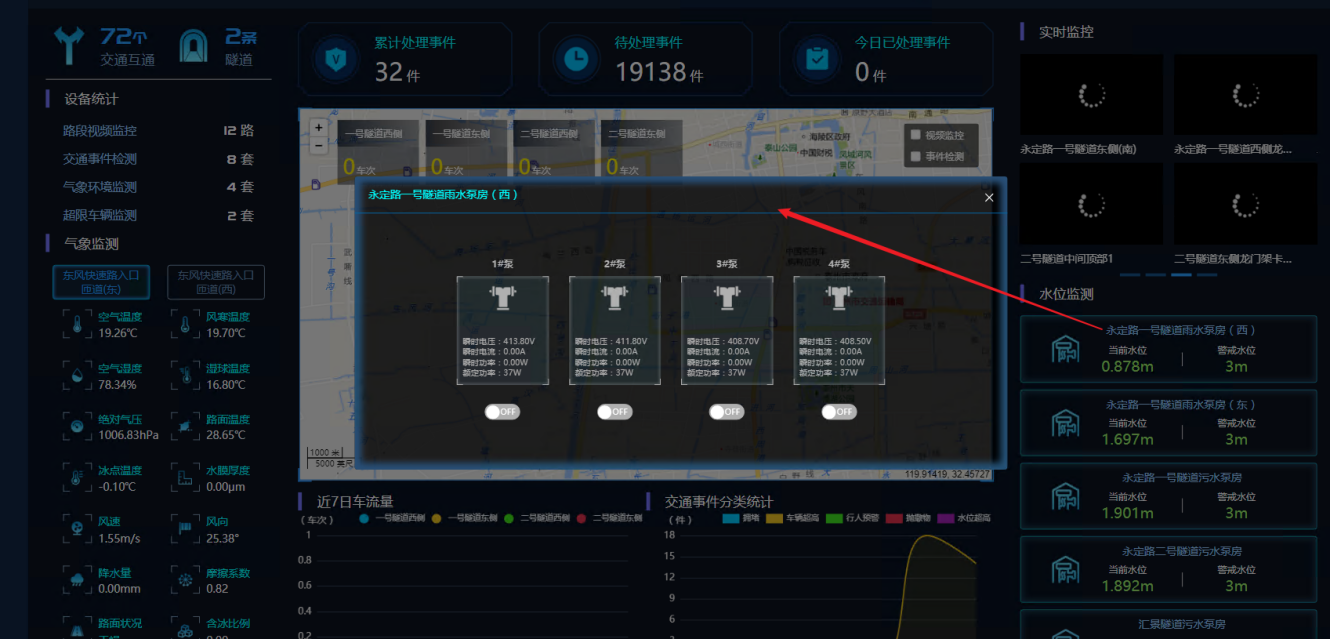Open the 永定路一号隧道东侧(南) video thumbnail

pyautogui.click(x=1091, y=96)
